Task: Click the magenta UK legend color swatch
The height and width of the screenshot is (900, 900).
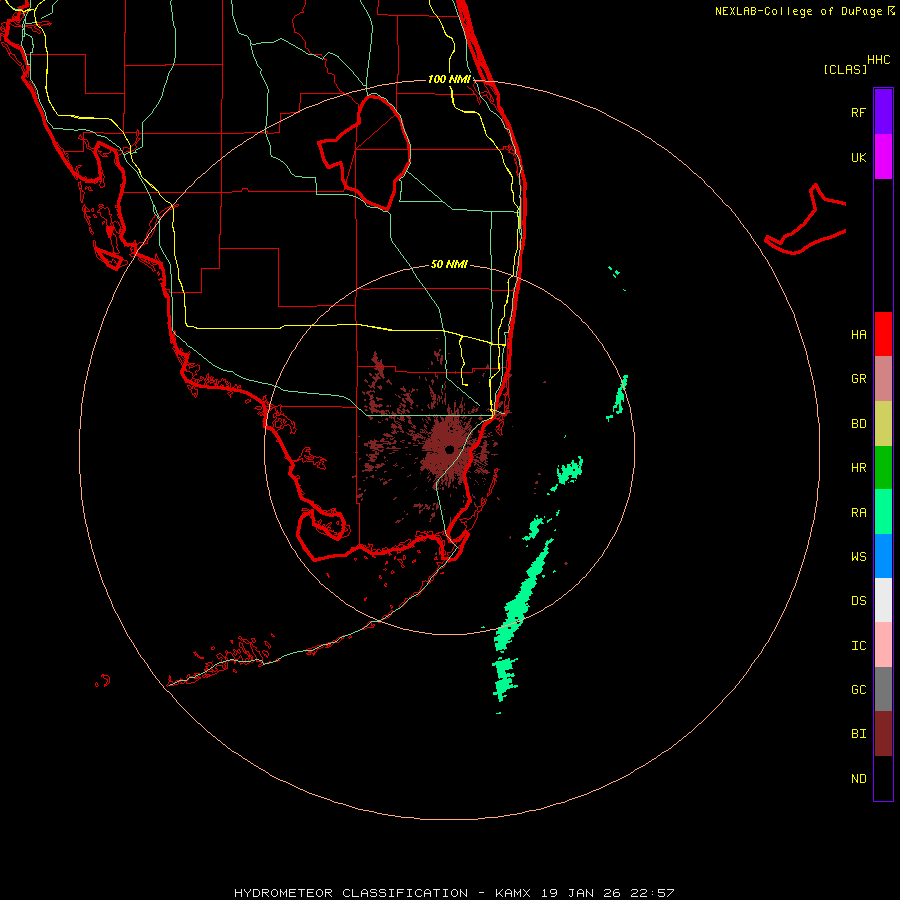Action: click(883, 157)
